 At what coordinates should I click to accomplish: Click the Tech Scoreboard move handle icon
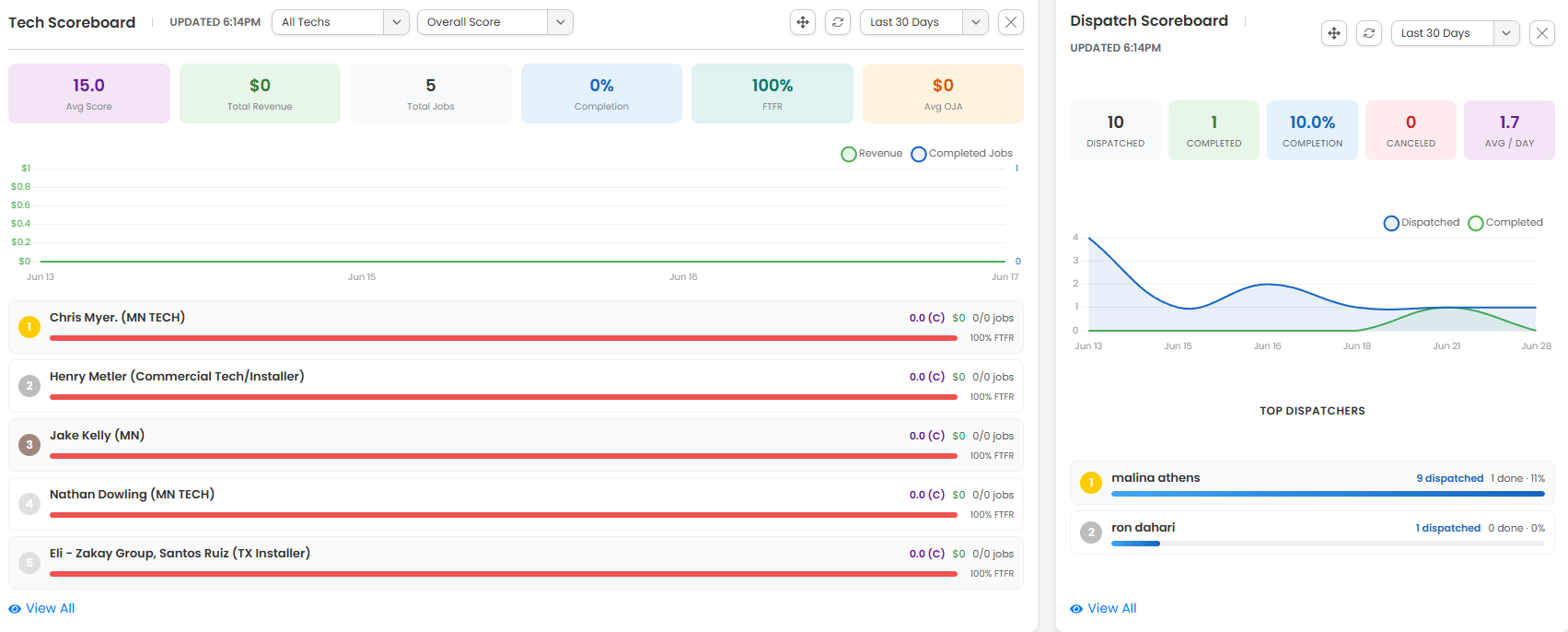803,22
